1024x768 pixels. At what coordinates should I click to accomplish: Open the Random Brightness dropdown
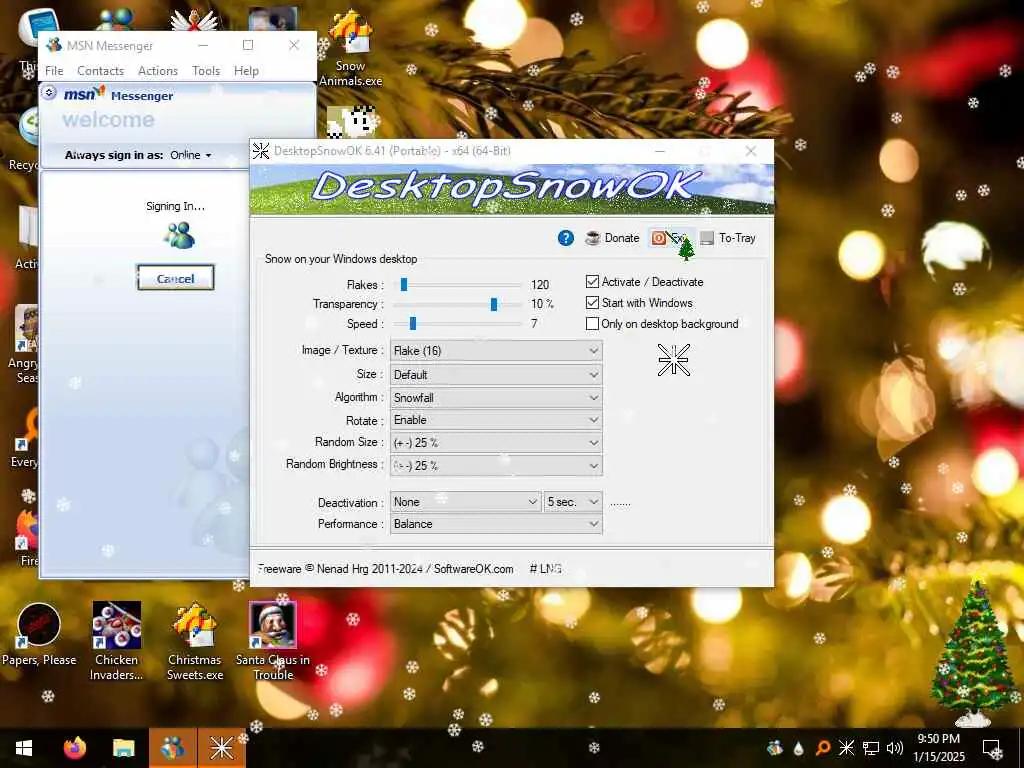[496, 466]
